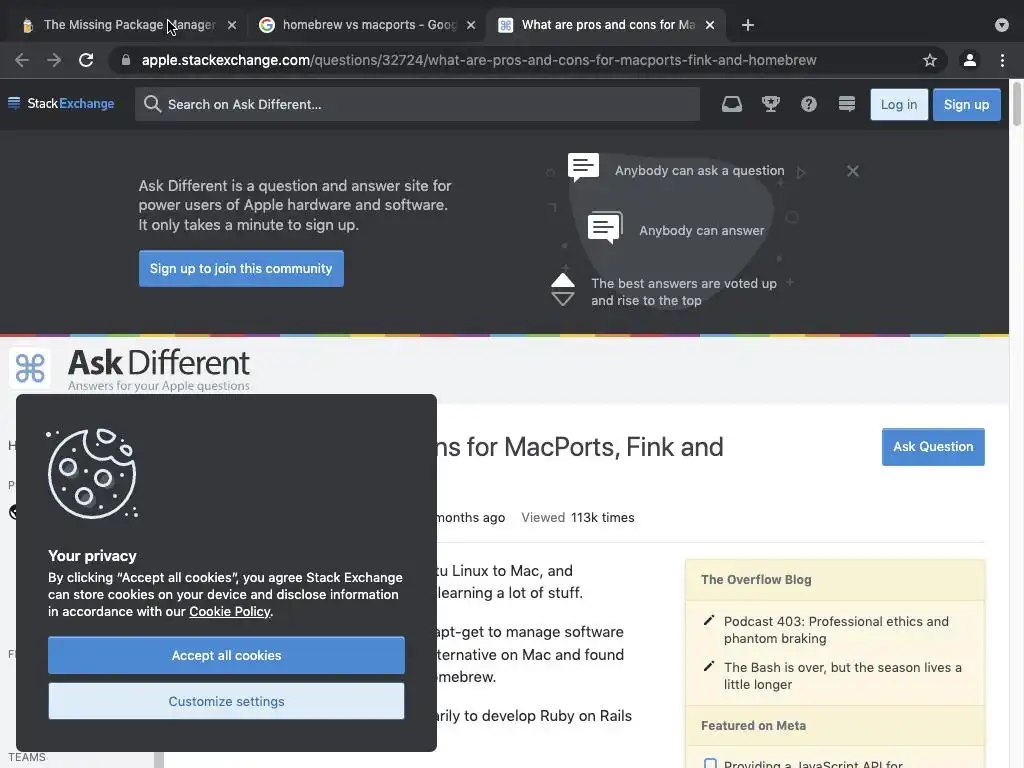Open the Stack Exchange inbox icon

731,104
